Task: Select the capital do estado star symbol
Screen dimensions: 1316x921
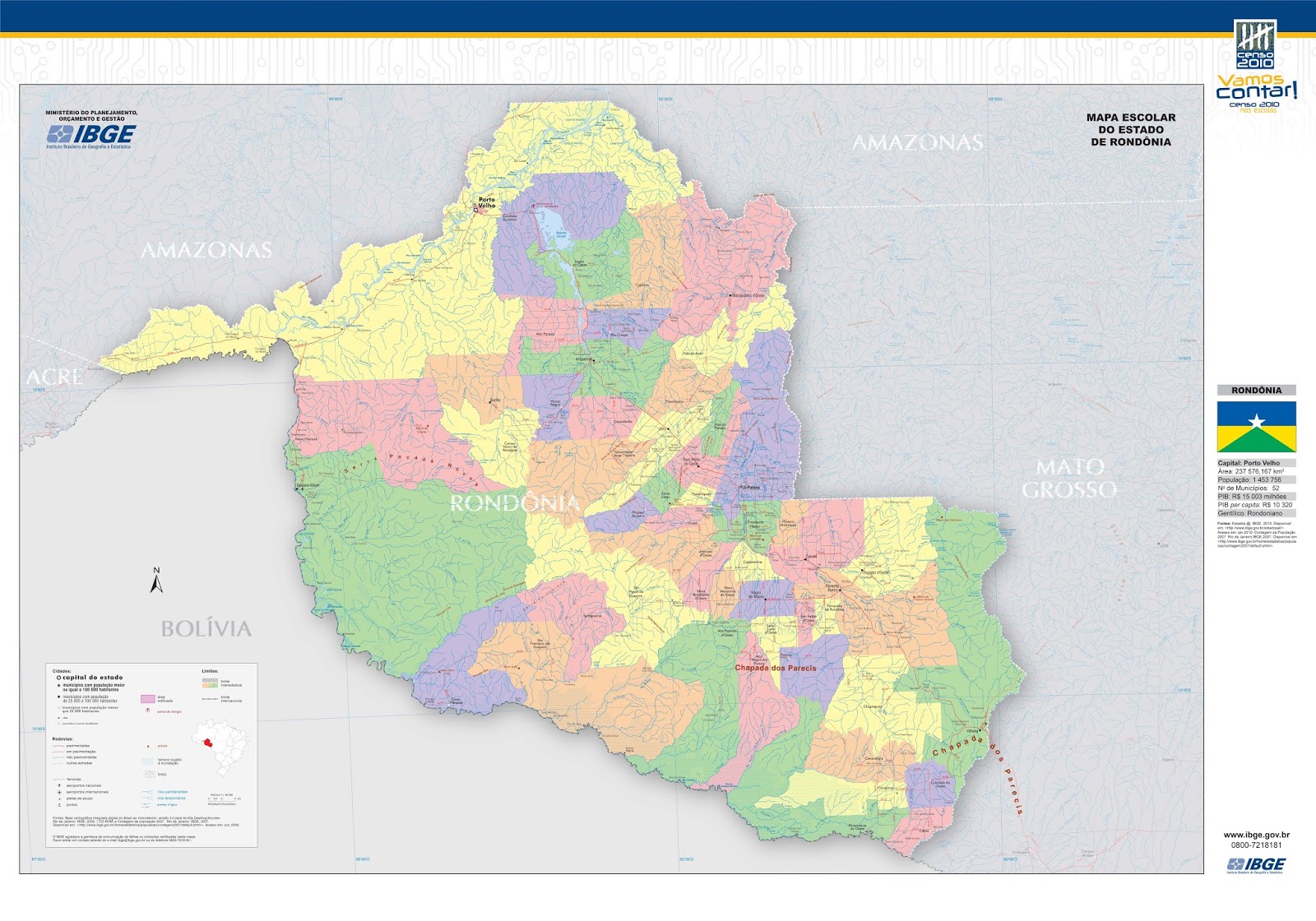Action: pyautogui.click(x=58, y=678)
